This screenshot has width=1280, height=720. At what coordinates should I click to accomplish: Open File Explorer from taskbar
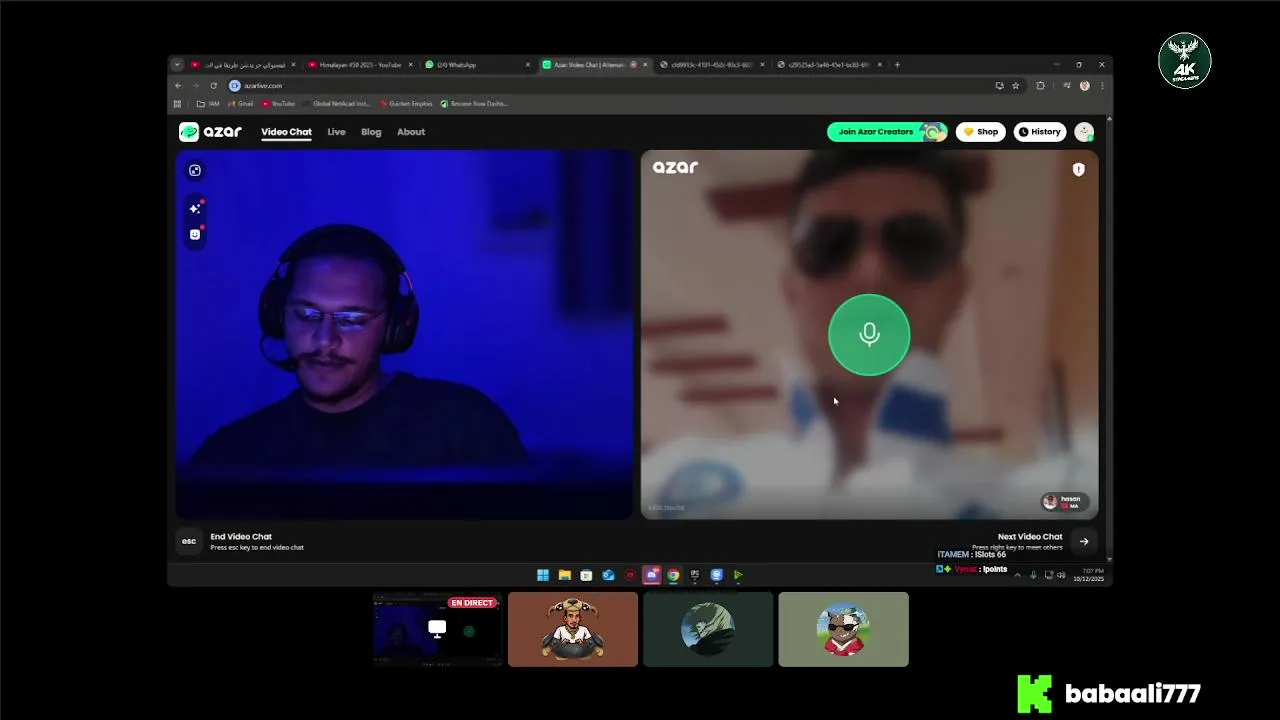565,575
